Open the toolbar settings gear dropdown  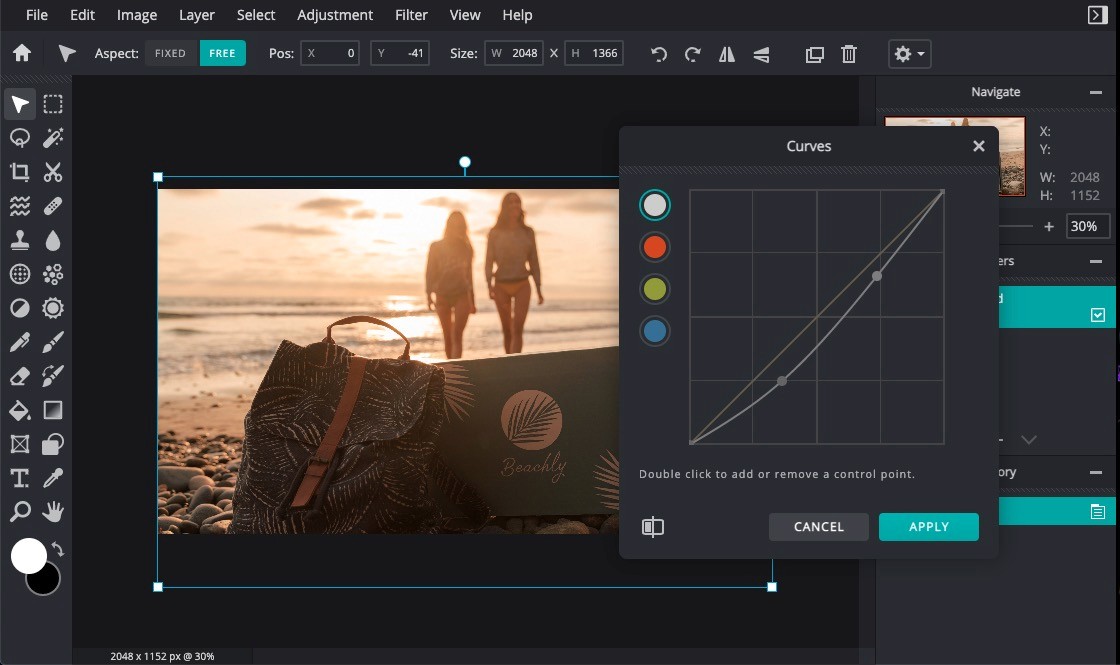(x=908, y=54)
